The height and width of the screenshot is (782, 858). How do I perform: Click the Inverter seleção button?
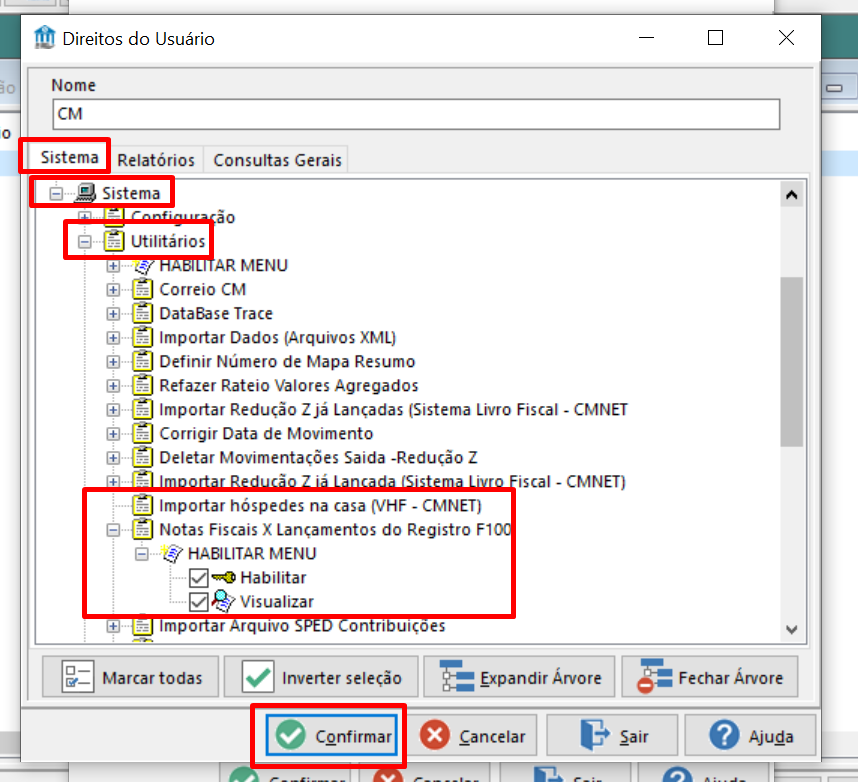(321, 677)
